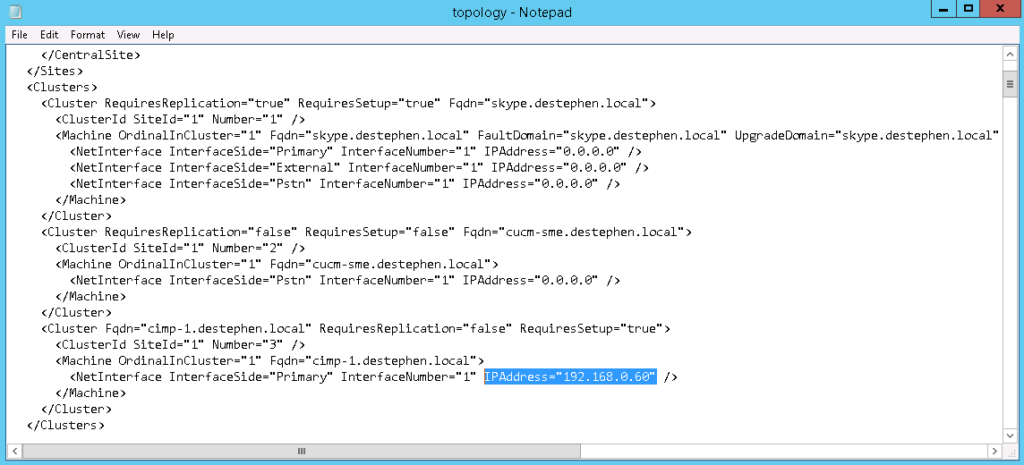Click the horizontal scrollbar left arrow
The image size is (1024, 465).
point(15,451)
